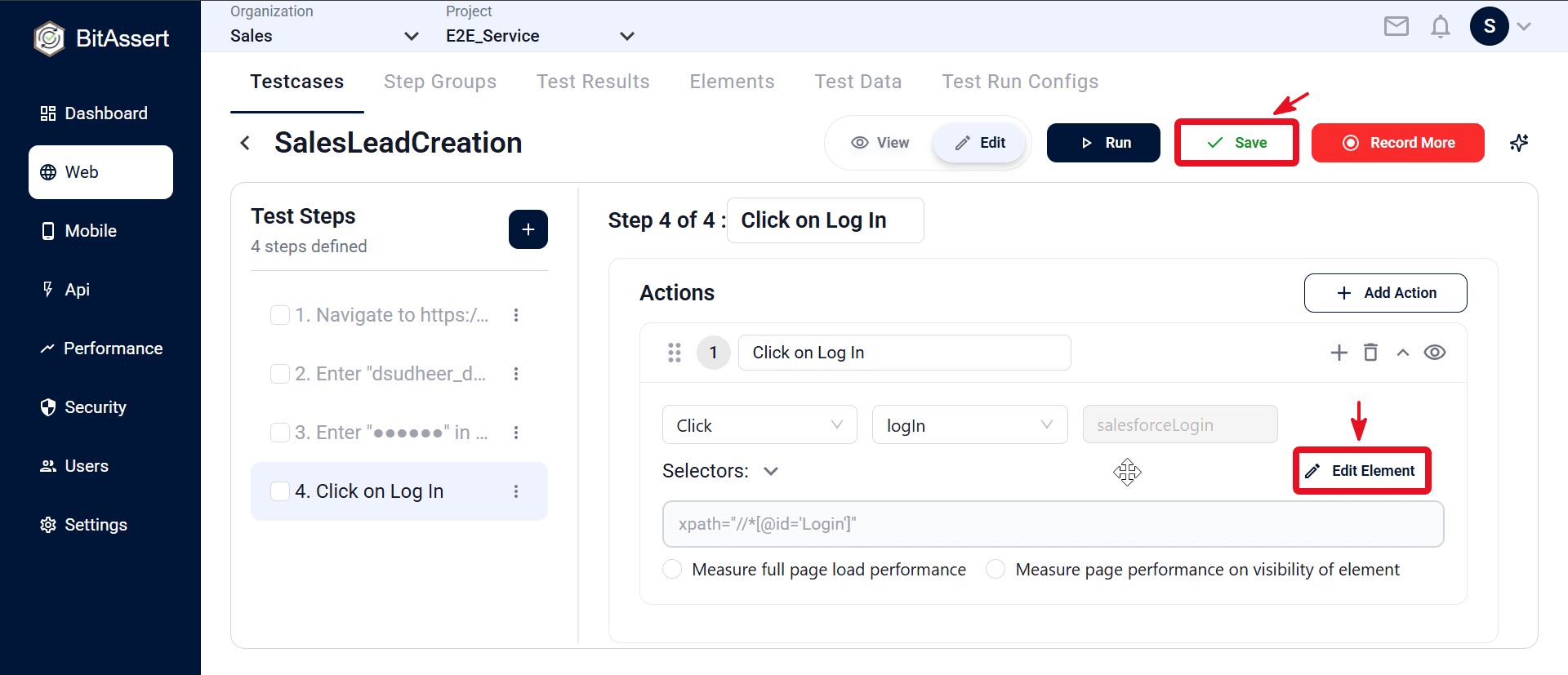Check the box for step 2 Enter dsudheer

pos(280,374)
